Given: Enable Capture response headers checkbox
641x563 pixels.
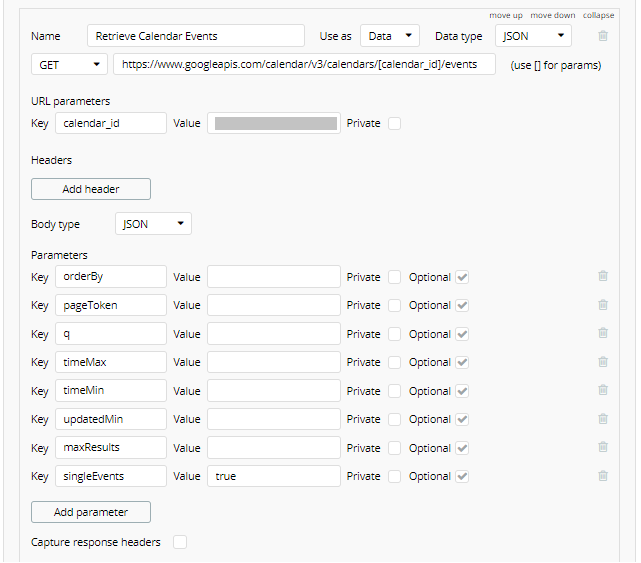Looking at the screenshot, I should coord(180,542).
